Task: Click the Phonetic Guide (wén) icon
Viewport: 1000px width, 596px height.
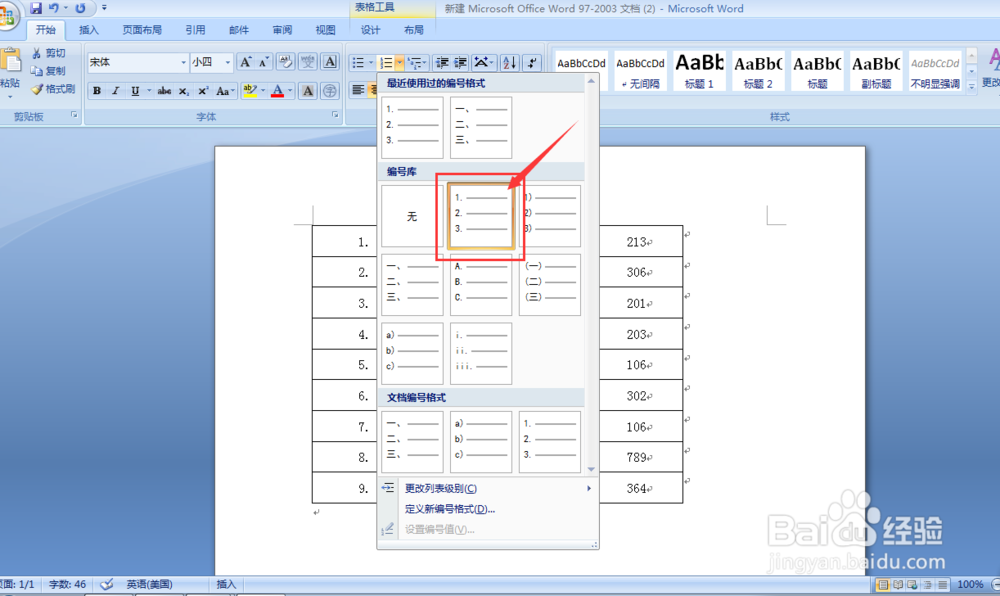Action: pos(308,62)
